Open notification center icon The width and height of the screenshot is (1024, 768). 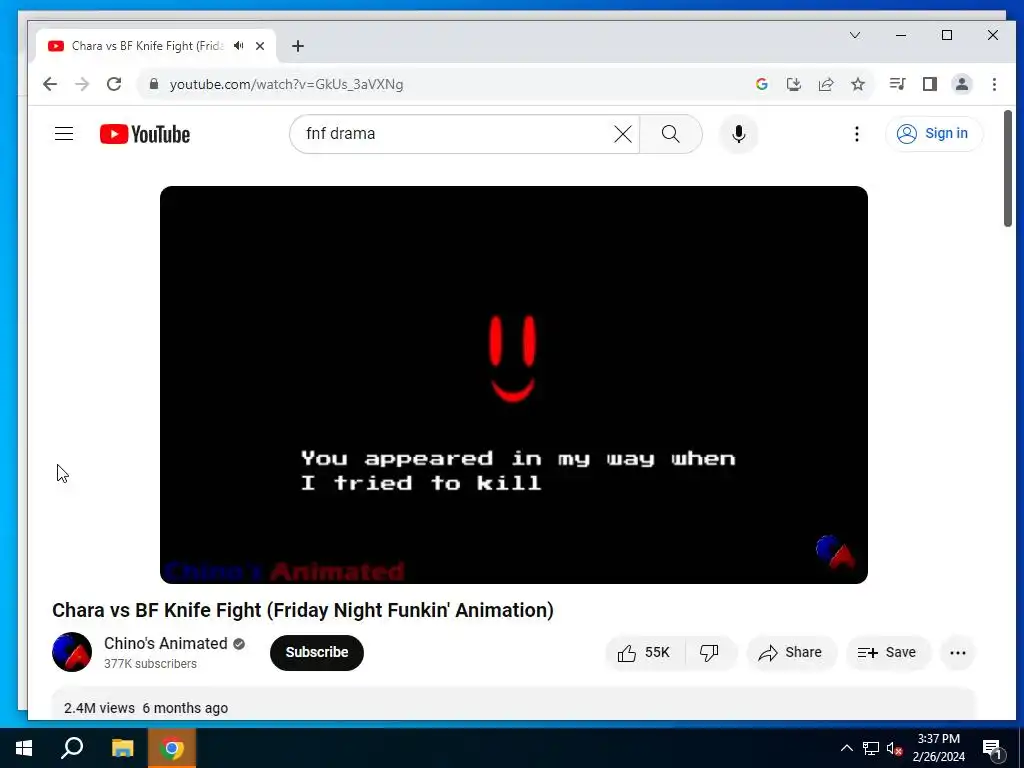click(x=993, y=748)
